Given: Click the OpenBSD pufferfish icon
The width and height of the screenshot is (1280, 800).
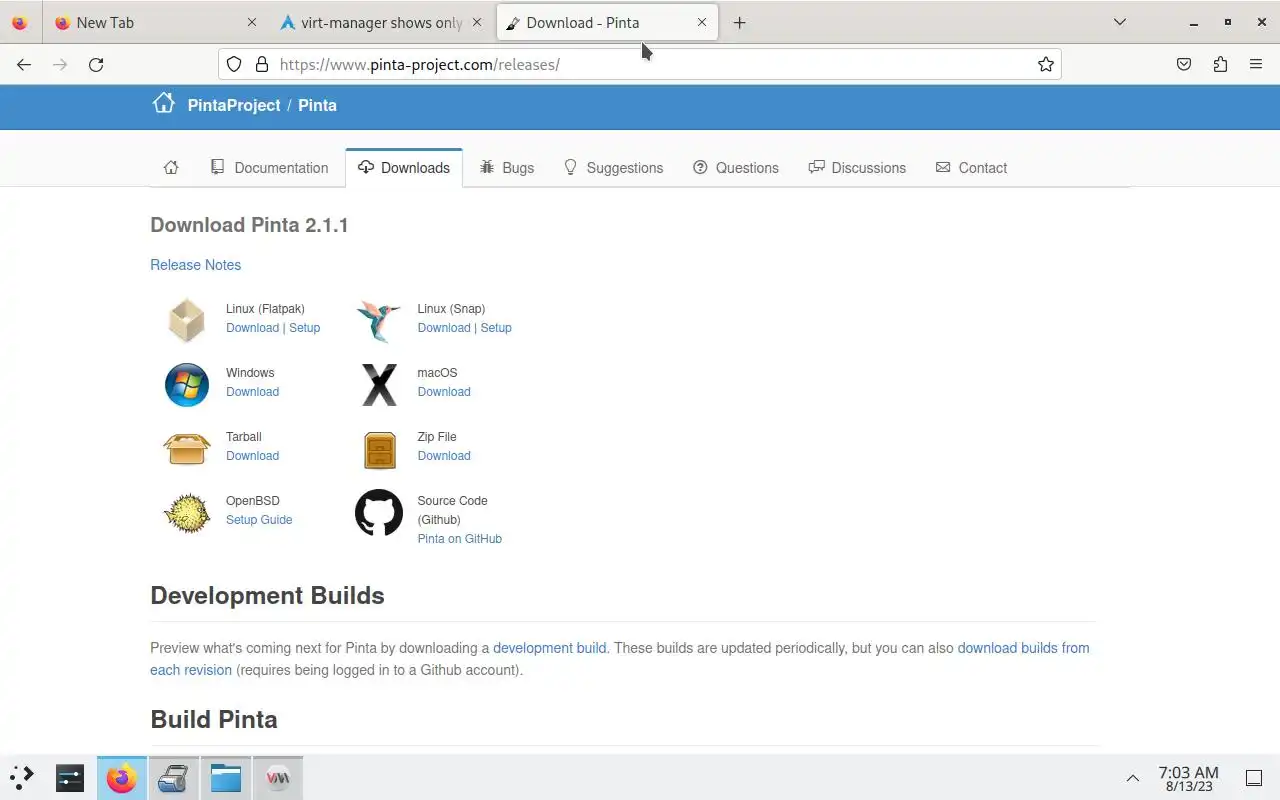Looking at the screenshot, I should pyautogui.click(x=187, y=513).
